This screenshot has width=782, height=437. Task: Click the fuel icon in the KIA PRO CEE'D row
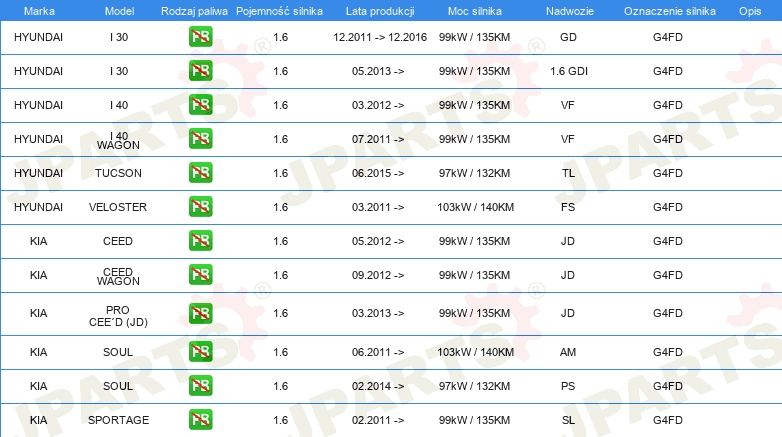point(200,313)
